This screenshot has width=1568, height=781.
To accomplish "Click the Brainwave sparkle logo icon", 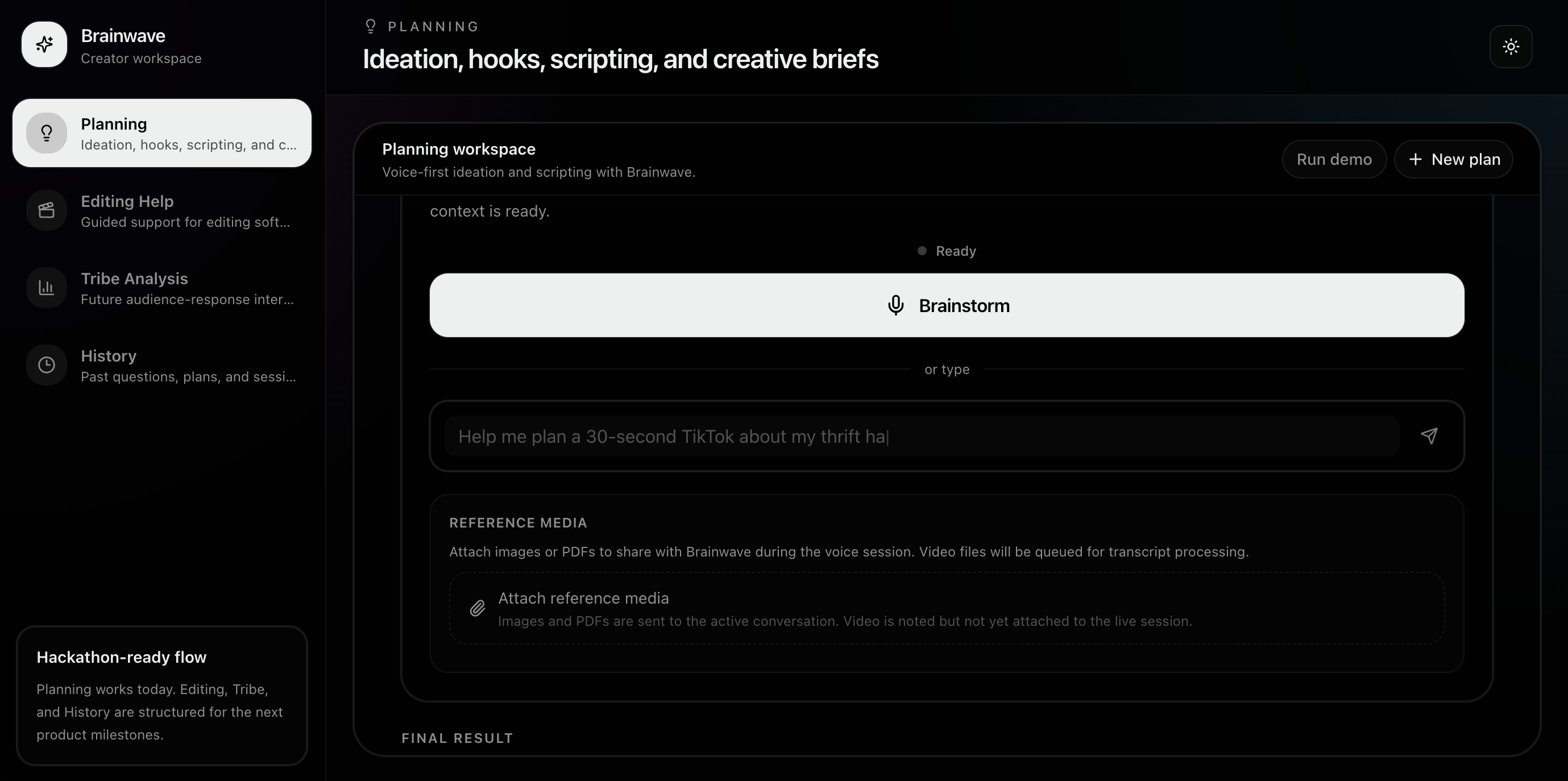I will (44, 44).
